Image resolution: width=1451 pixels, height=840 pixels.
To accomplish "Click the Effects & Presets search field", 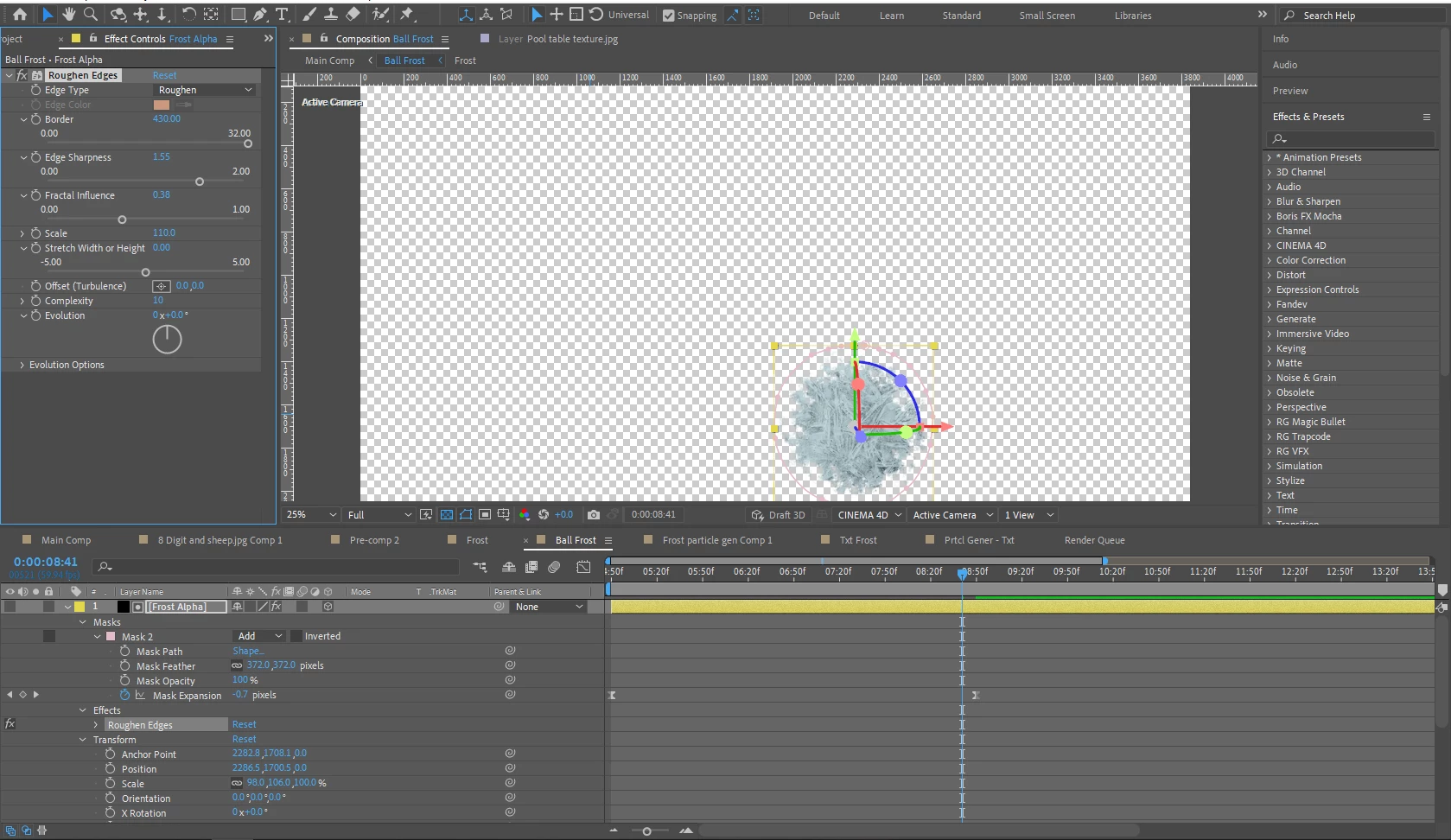I will 1351,138.
